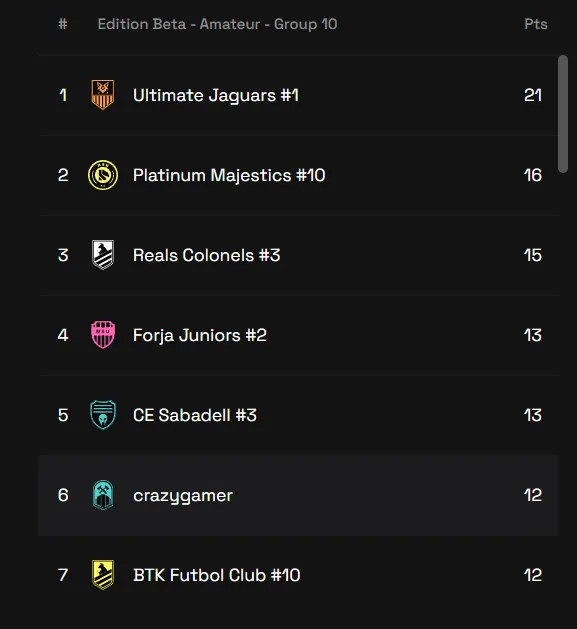
Task: Select CE Sabadell #3 team name
Action: pos(195,415)
